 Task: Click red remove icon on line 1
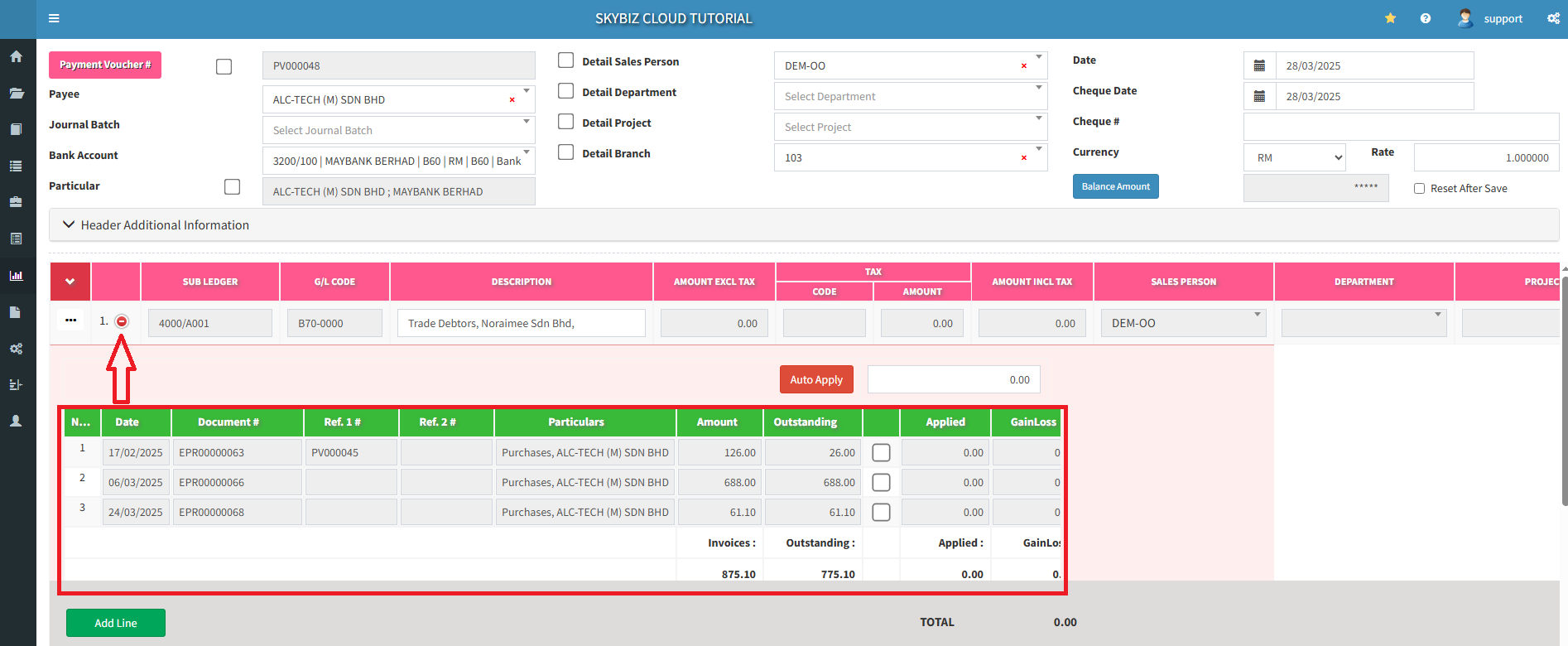(x=122, y=321)
